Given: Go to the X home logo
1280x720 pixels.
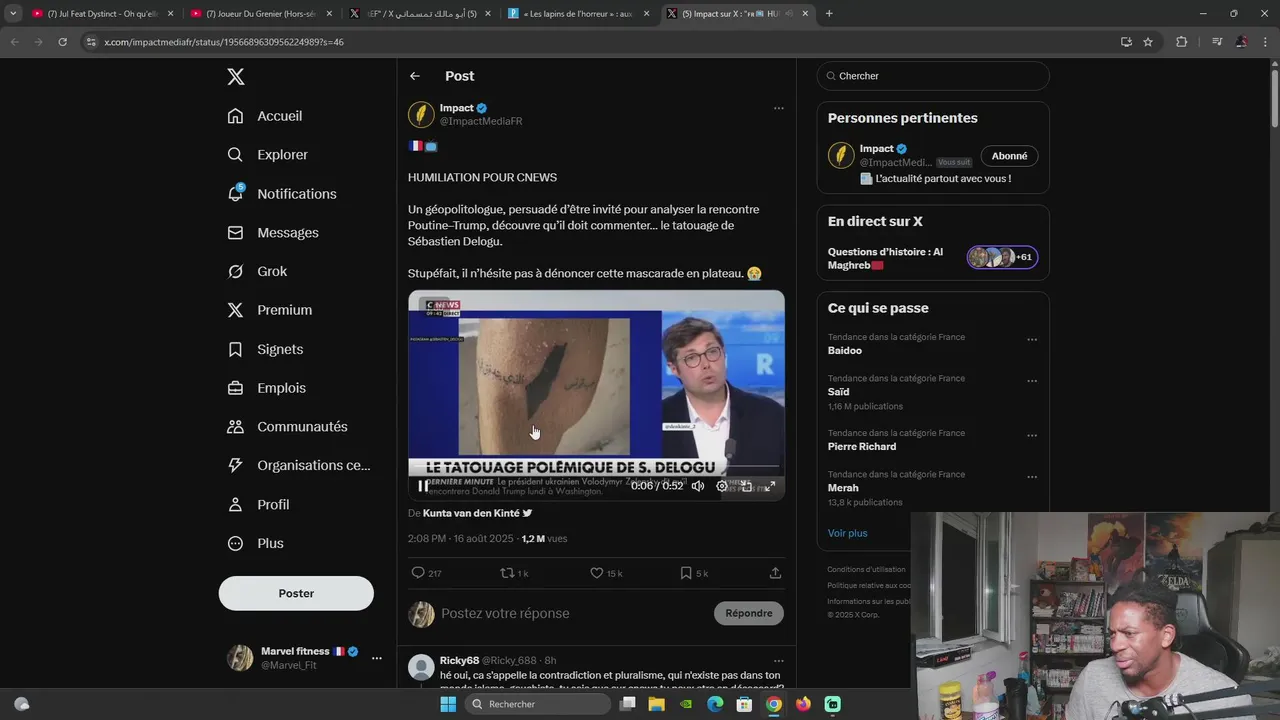Looking at the screenshot, I should [x=235, y=77].
